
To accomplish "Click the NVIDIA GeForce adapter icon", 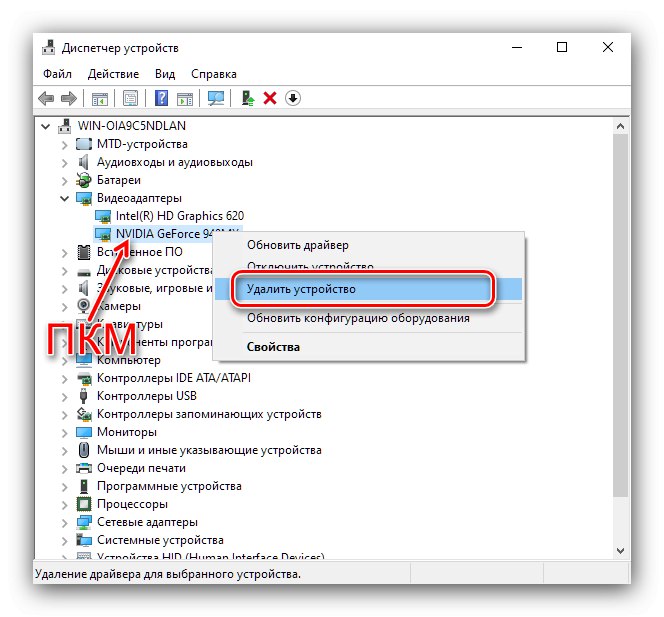I will tap(103, 234).
